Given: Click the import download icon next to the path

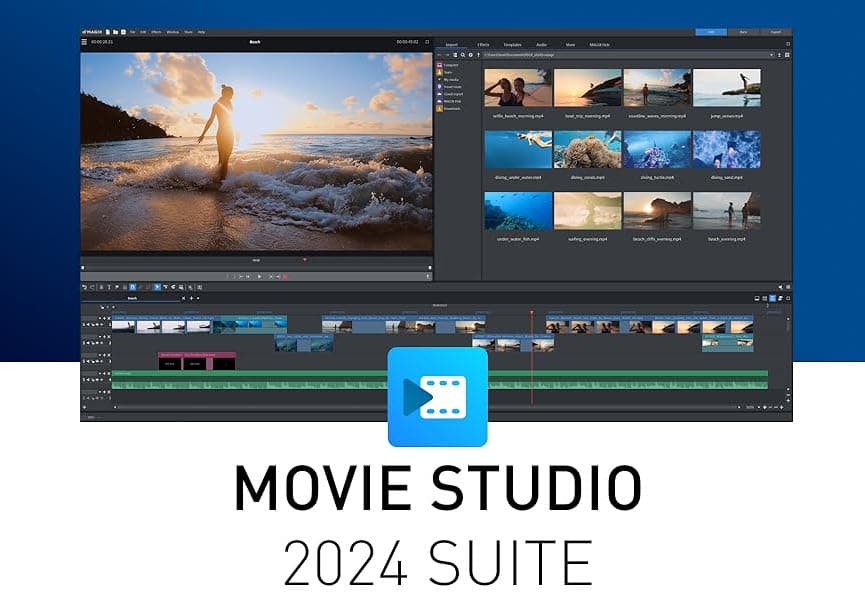Looking at the screenshot, I should 779,55.
